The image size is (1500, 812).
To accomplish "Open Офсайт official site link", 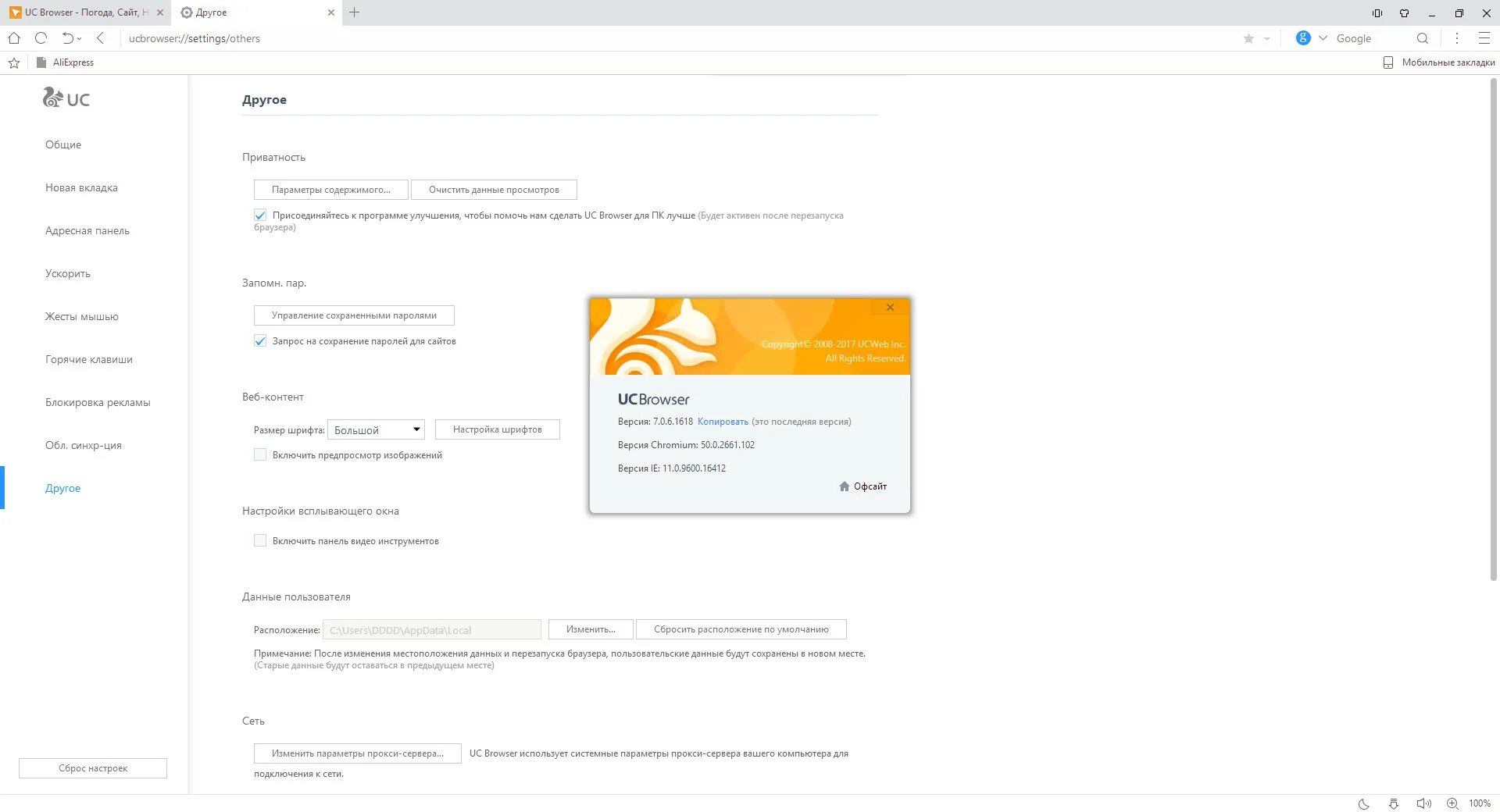I will (x=863, y=486).
